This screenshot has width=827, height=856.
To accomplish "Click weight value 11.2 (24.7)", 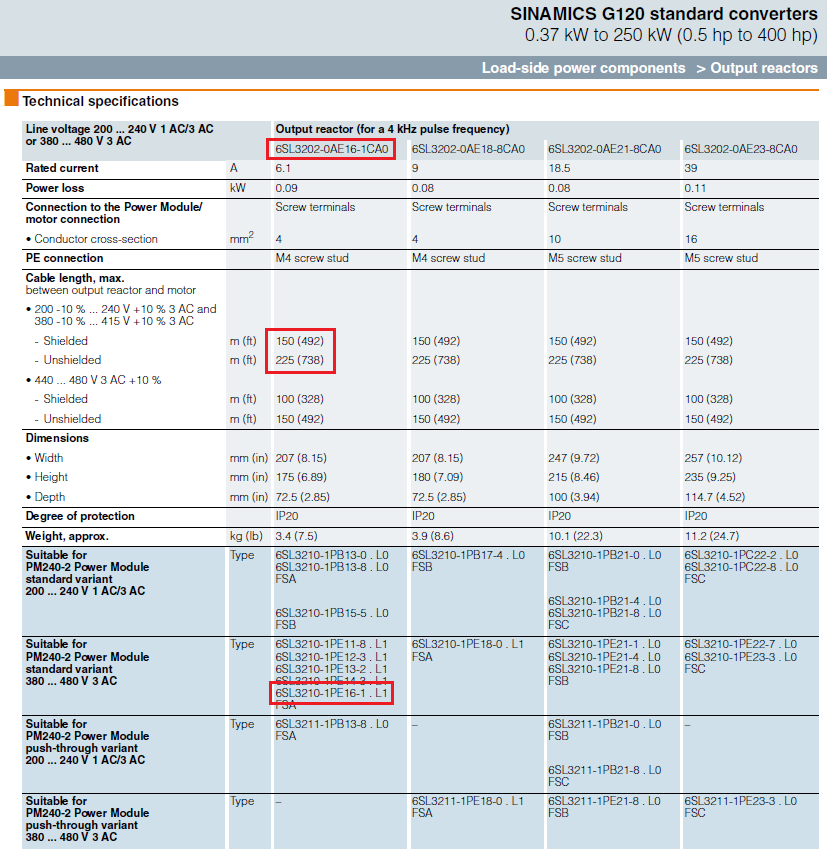I will [x=712, y=536].
